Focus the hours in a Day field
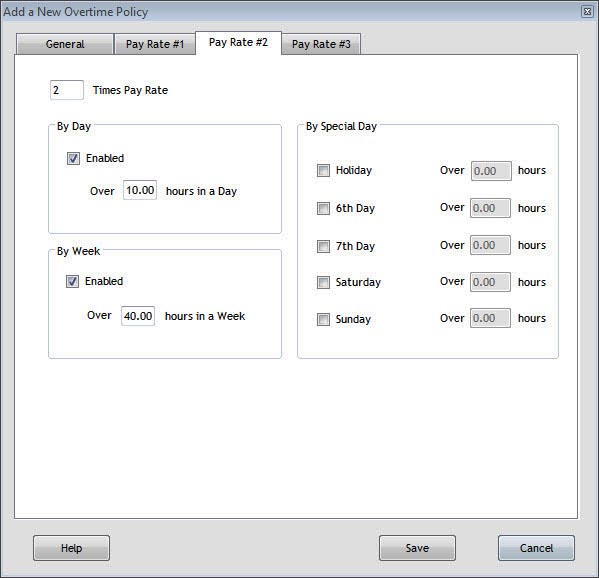This screenshot has width=599, height=578. coord(140,190)
